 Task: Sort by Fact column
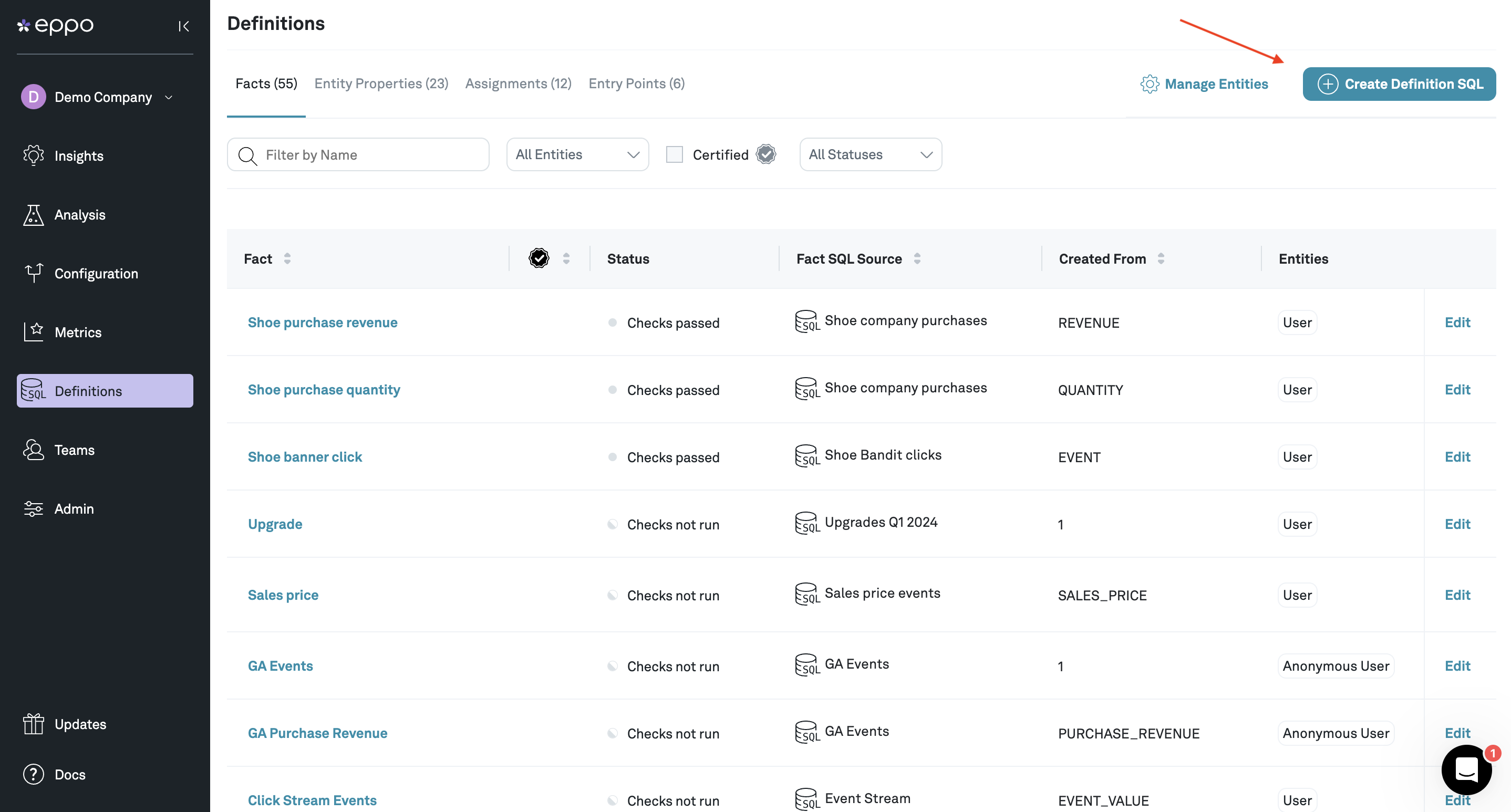287,258
